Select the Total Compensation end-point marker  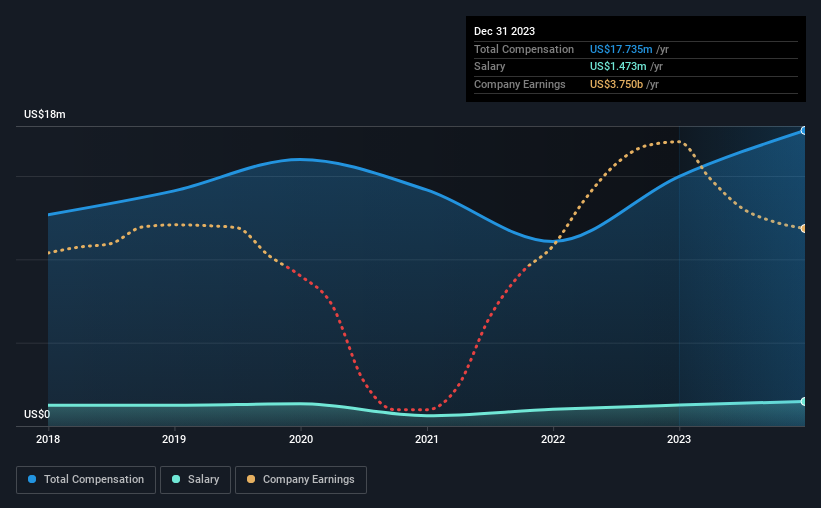(x=804, y=130)
